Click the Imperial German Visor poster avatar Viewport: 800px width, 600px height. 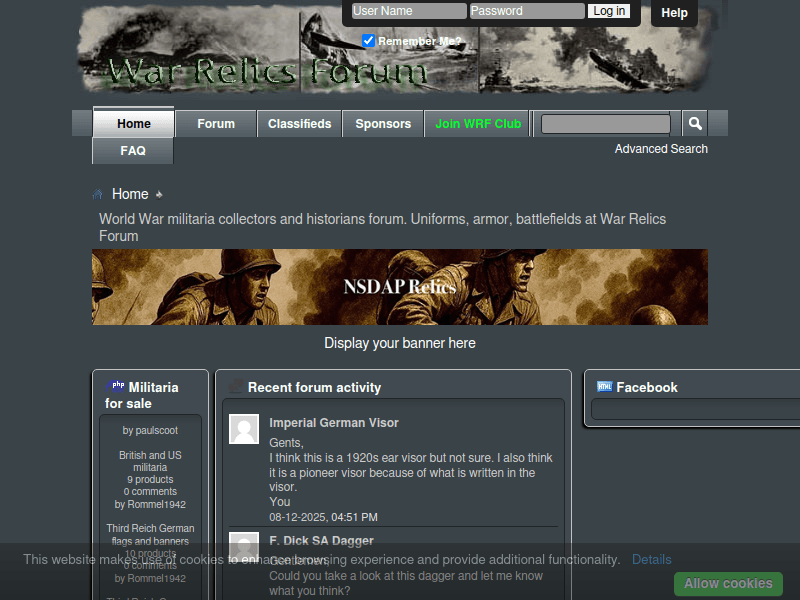click(x=244, y=429)
